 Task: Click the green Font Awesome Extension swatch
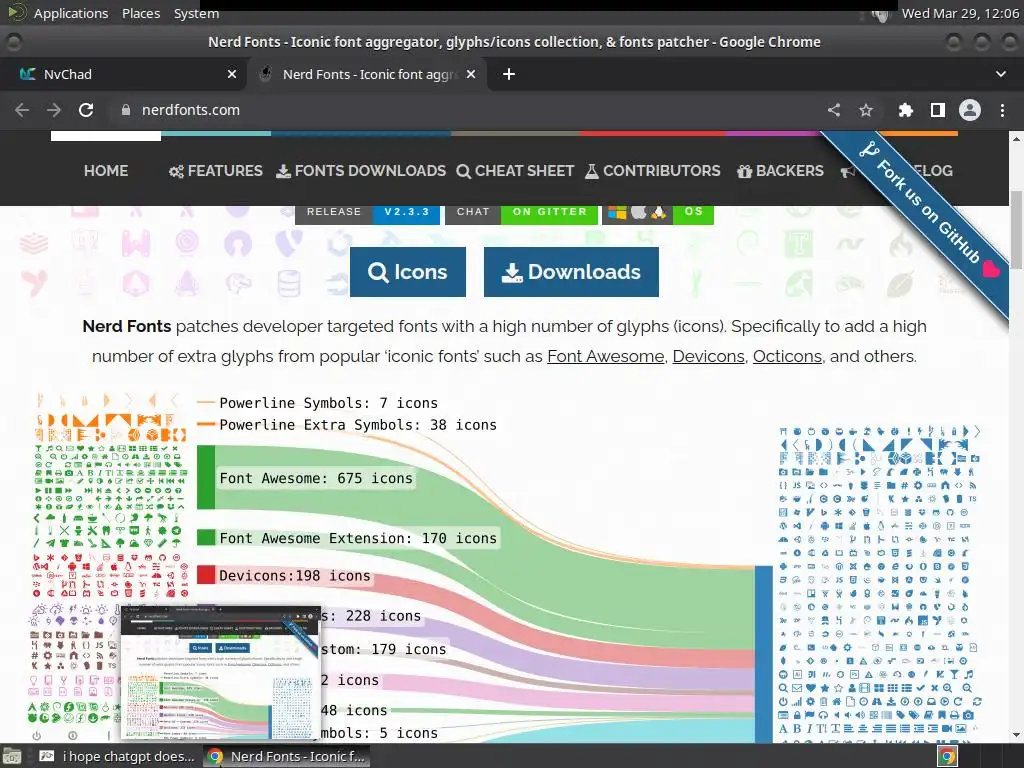click(206, 537)
